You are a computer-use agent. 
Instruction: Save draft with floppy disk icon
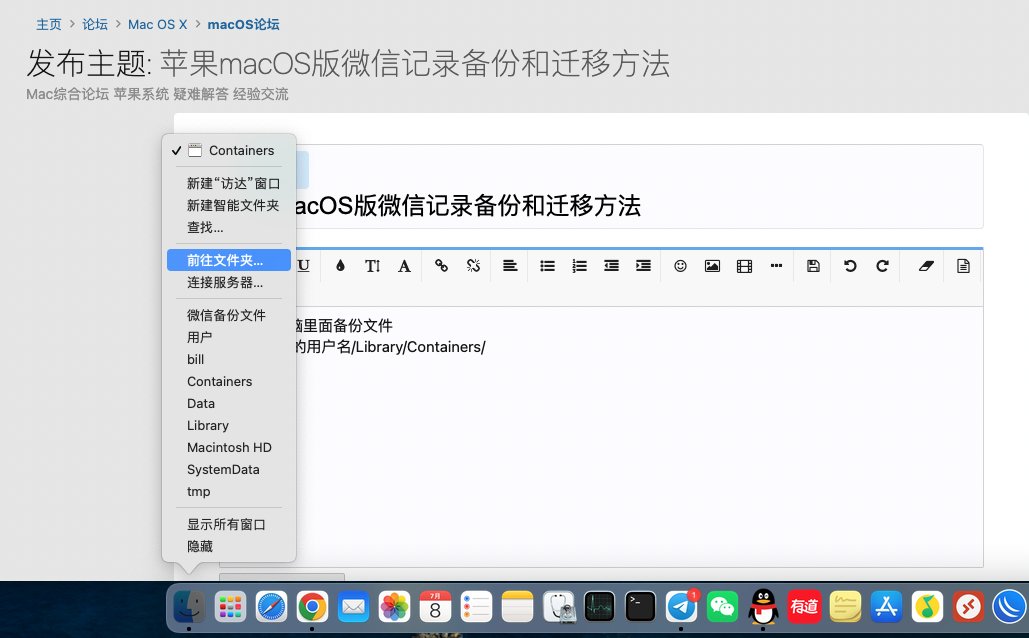tap(813, 266)
